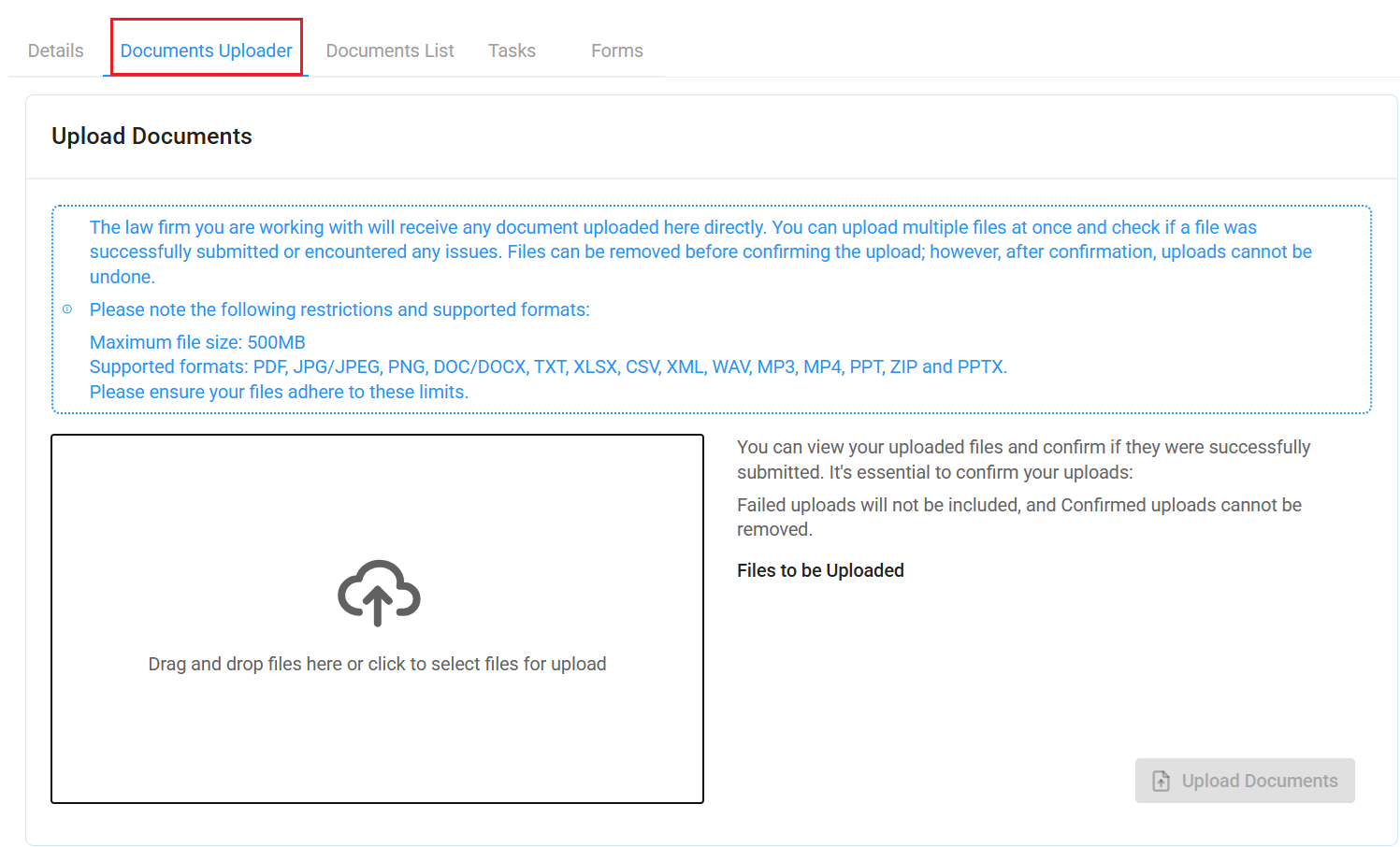Click the empty top area of the drop zone
The width and height of the screenshot is (1400, 847).
point(377,486)
